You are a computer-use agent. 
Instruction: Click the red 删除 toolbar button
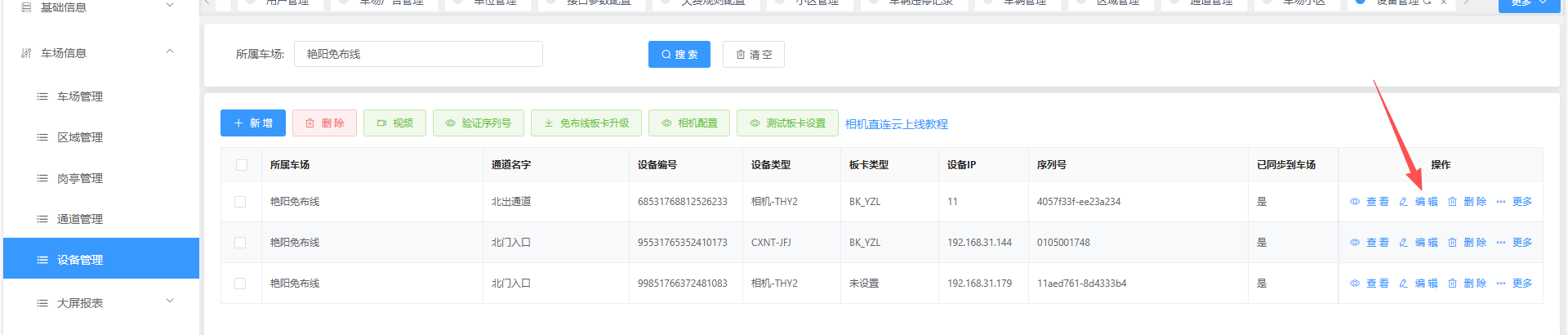click(x=324, y=123)
